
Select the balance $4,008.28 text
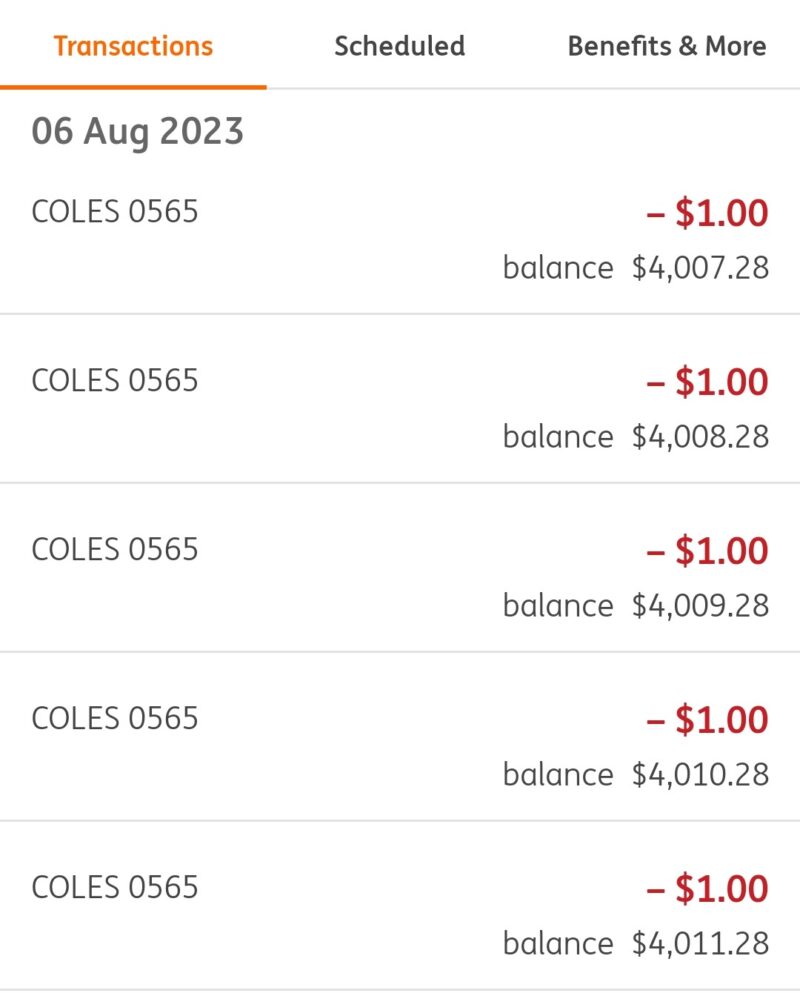[636, 437]
